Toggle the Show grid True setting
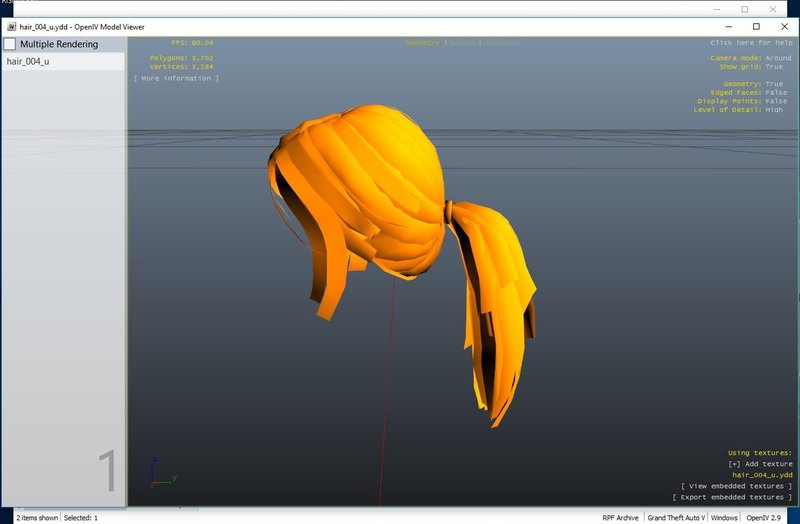 [x=773, y=67]
